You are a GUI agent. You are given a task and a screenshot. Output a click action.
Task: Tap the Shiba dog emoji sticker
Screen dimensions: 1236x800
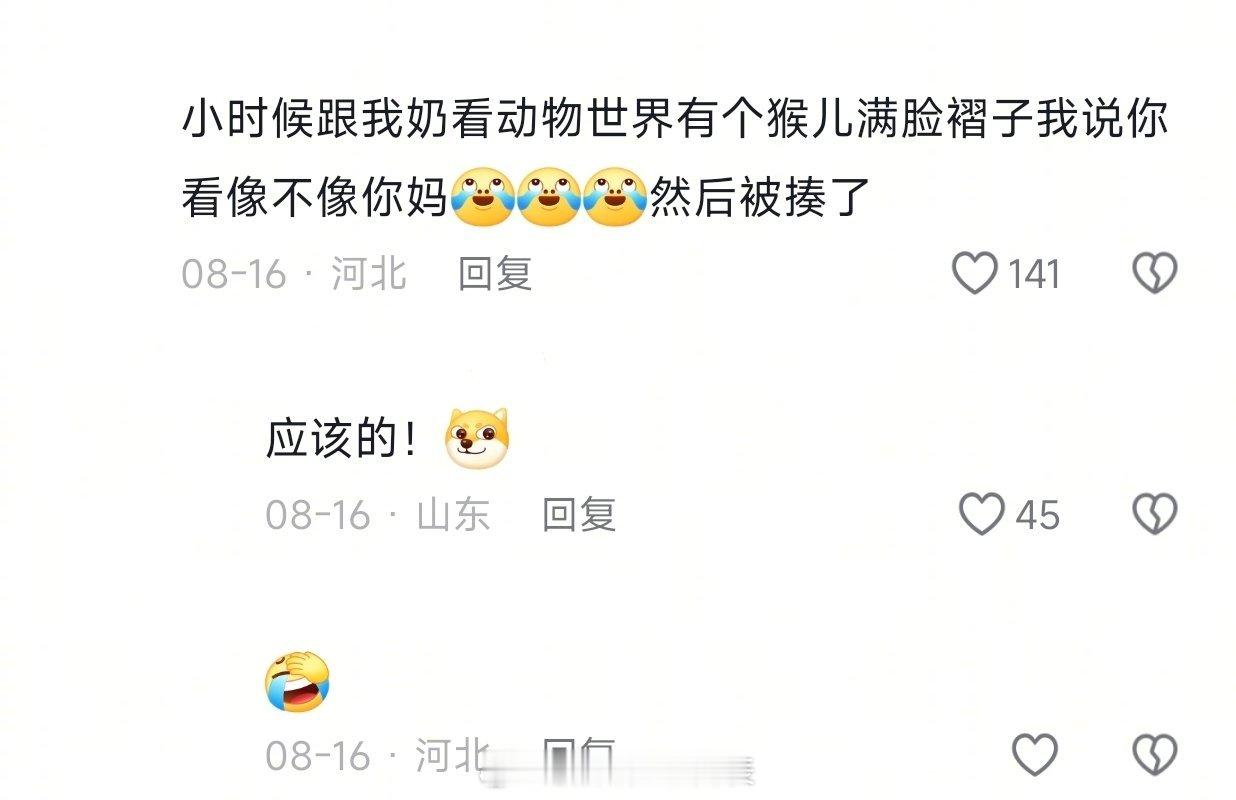[477, 440]
